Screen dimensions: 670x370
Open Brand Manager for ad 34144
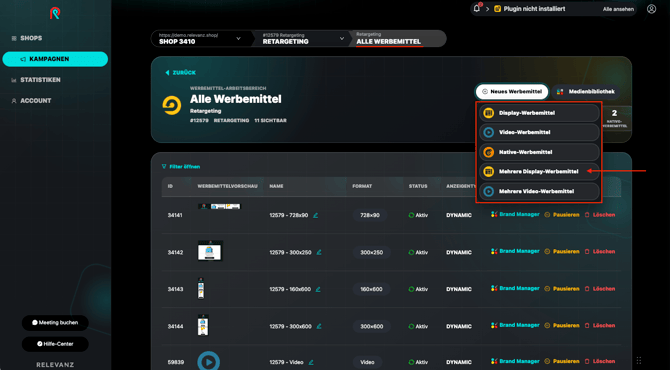pos(515,325)
